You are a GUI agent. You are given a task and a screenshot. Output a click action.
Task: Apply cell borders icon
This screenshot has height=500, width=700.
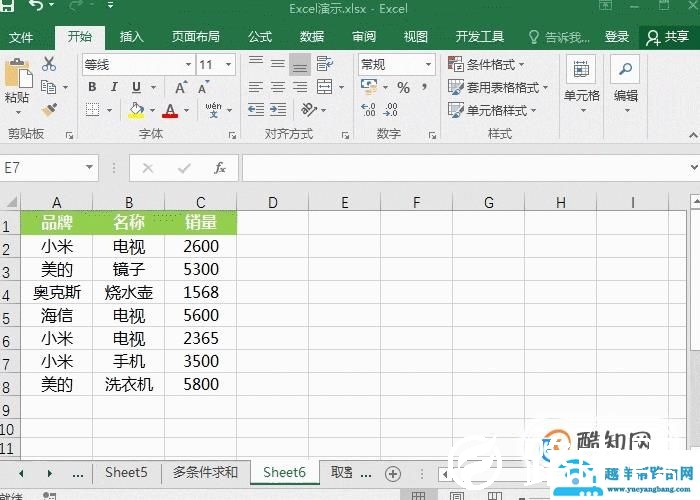pos(92,109)
